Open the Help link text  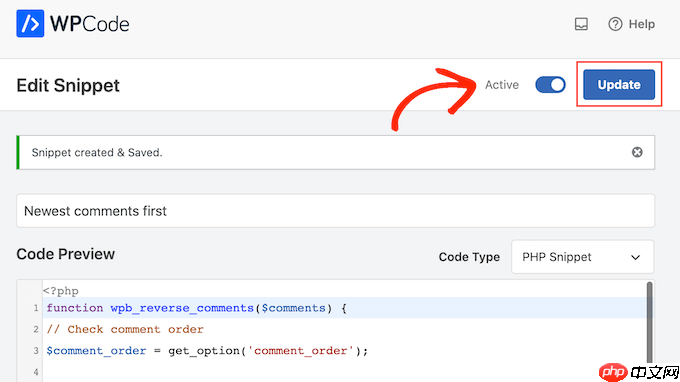tap(642, 24)
